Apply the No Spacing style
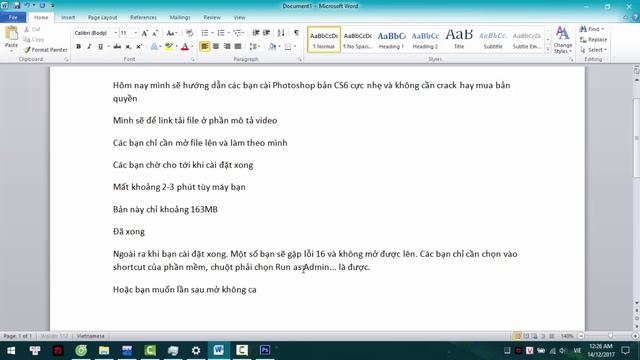The width and height of the screenshot is (640, 360). point(358,40)
